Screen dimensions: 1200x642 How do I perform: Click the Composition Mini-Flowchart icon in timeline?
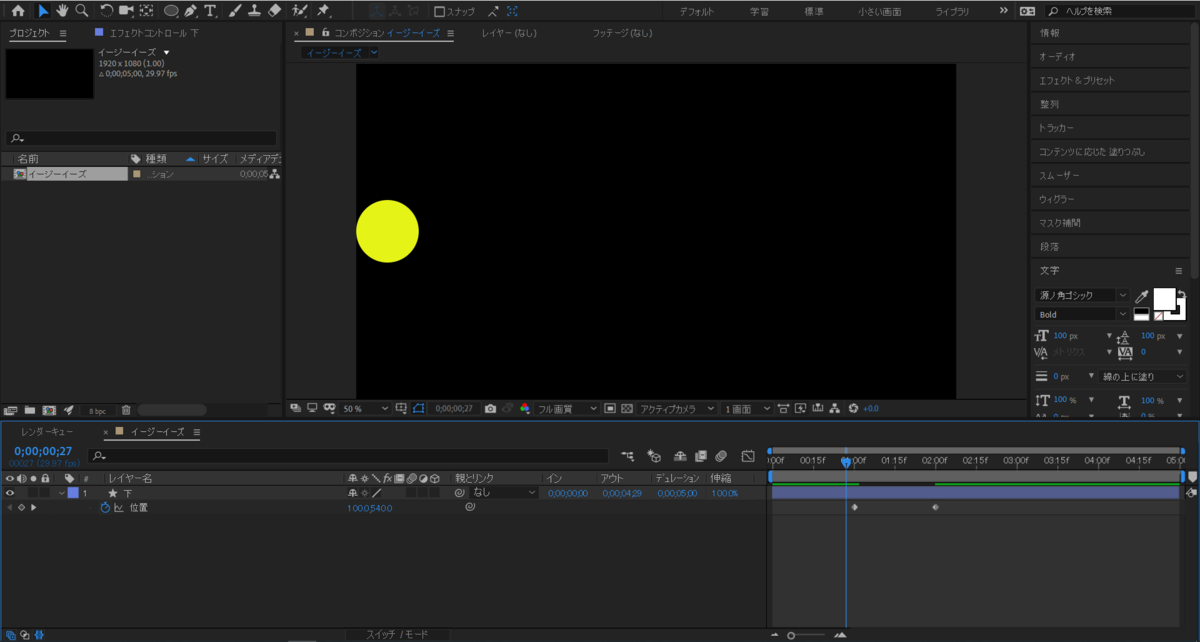(x=628, y=456)
